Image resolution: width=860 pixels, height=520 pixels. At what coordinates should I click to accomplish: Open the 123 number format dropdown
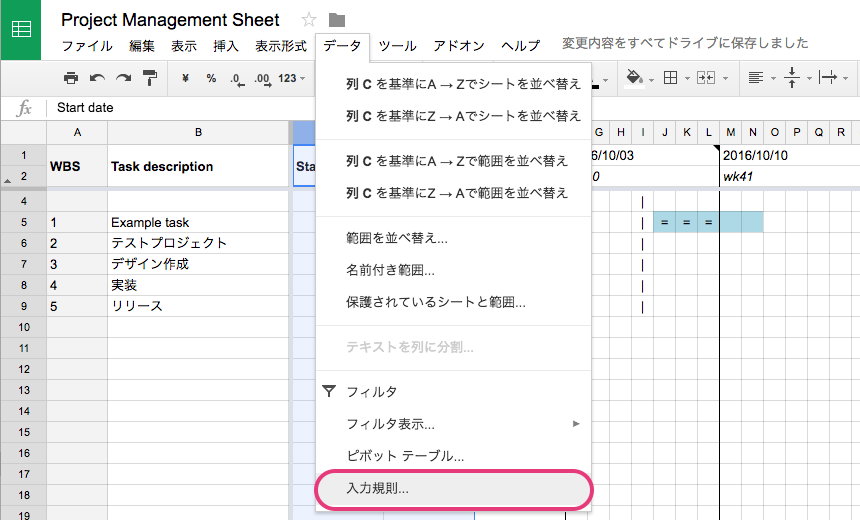tap(291, 78)
